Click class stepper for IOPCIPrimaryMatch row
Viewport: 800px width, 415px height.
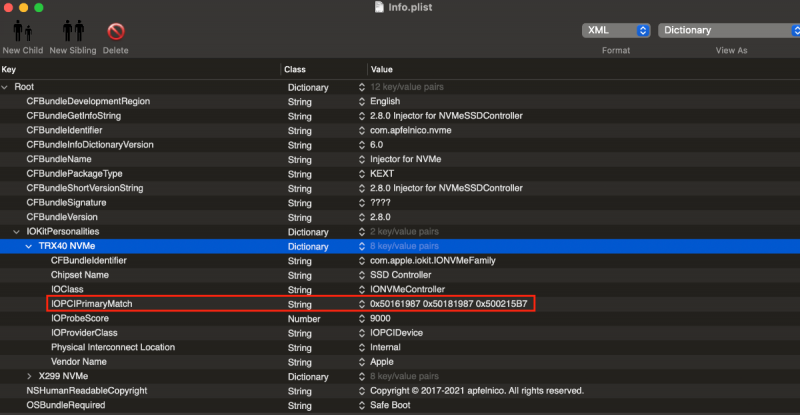pos(362,304)
